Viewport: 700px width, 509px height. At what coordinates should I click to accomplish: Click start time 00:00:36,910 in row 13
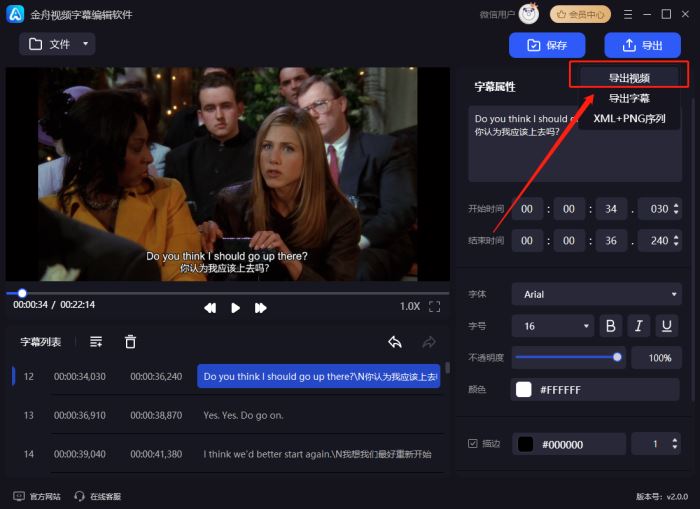80,415
